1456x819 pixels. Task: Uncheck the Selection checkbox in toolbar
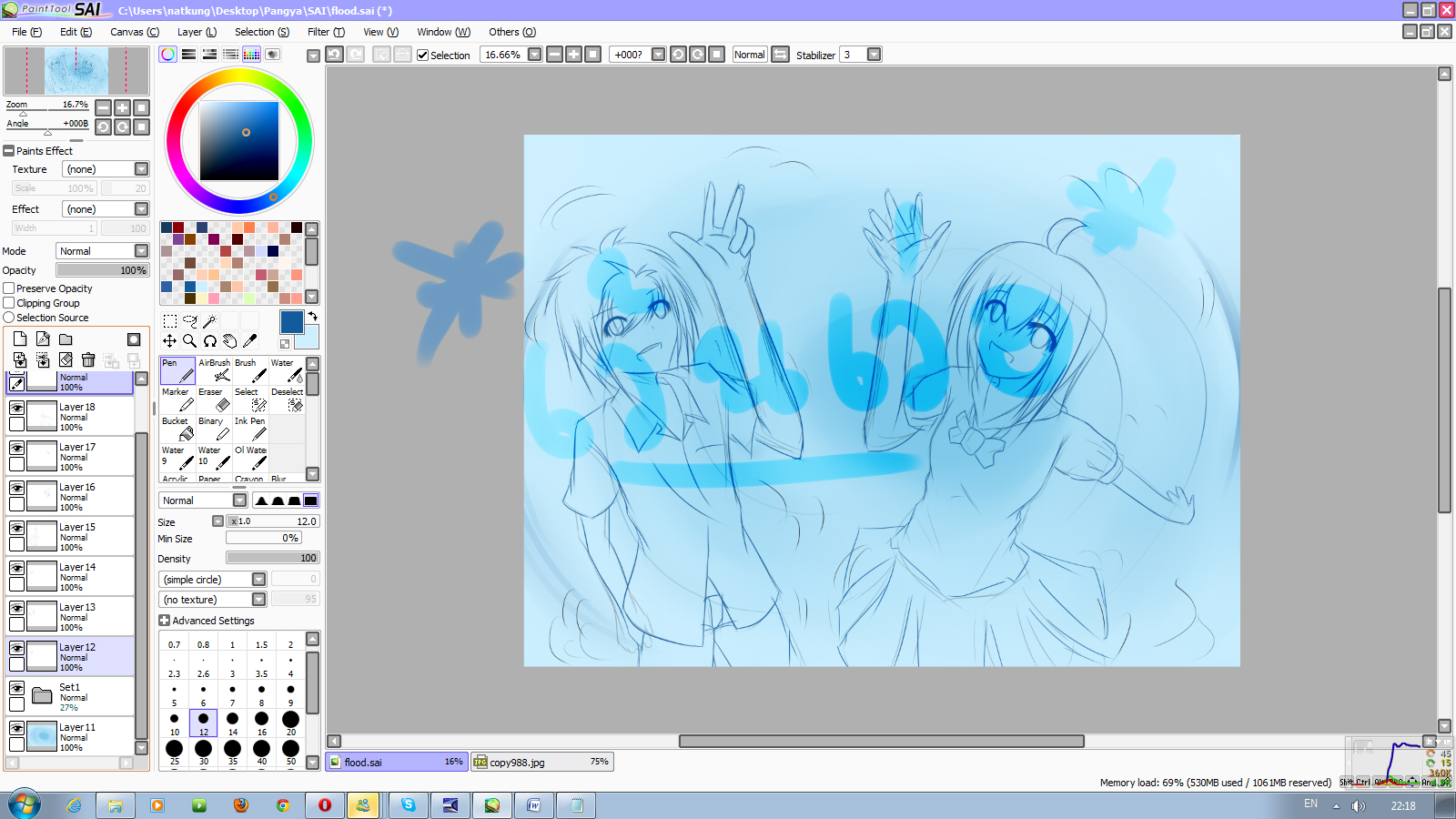pos(422,55)
